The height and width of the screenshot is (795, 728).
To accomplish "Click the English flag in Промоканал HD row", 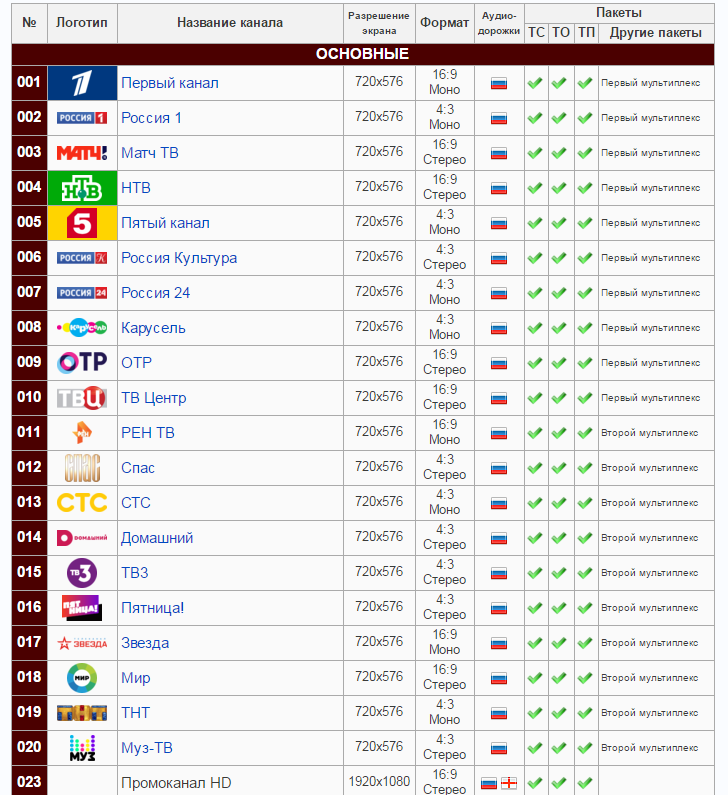I will (x=509, y=783).
